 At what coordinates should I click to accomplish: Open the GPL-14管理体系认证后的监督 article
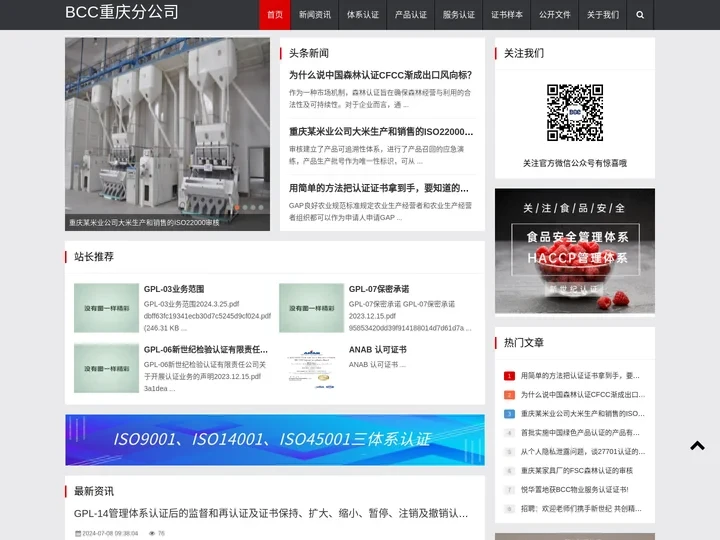coord(271,513)
